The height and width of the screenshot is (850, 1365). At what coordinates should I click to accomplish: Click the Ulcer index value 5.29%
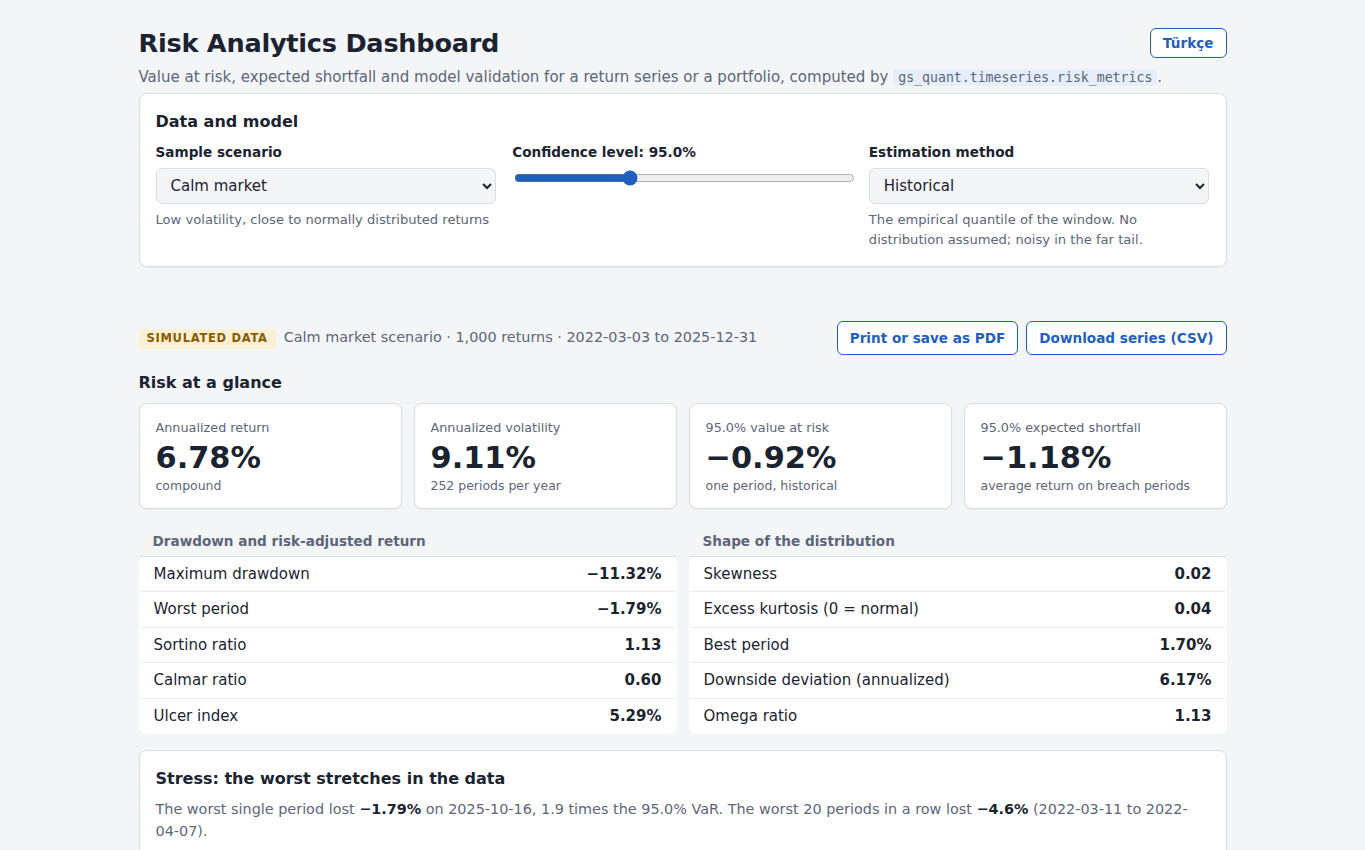coord(635,716)
